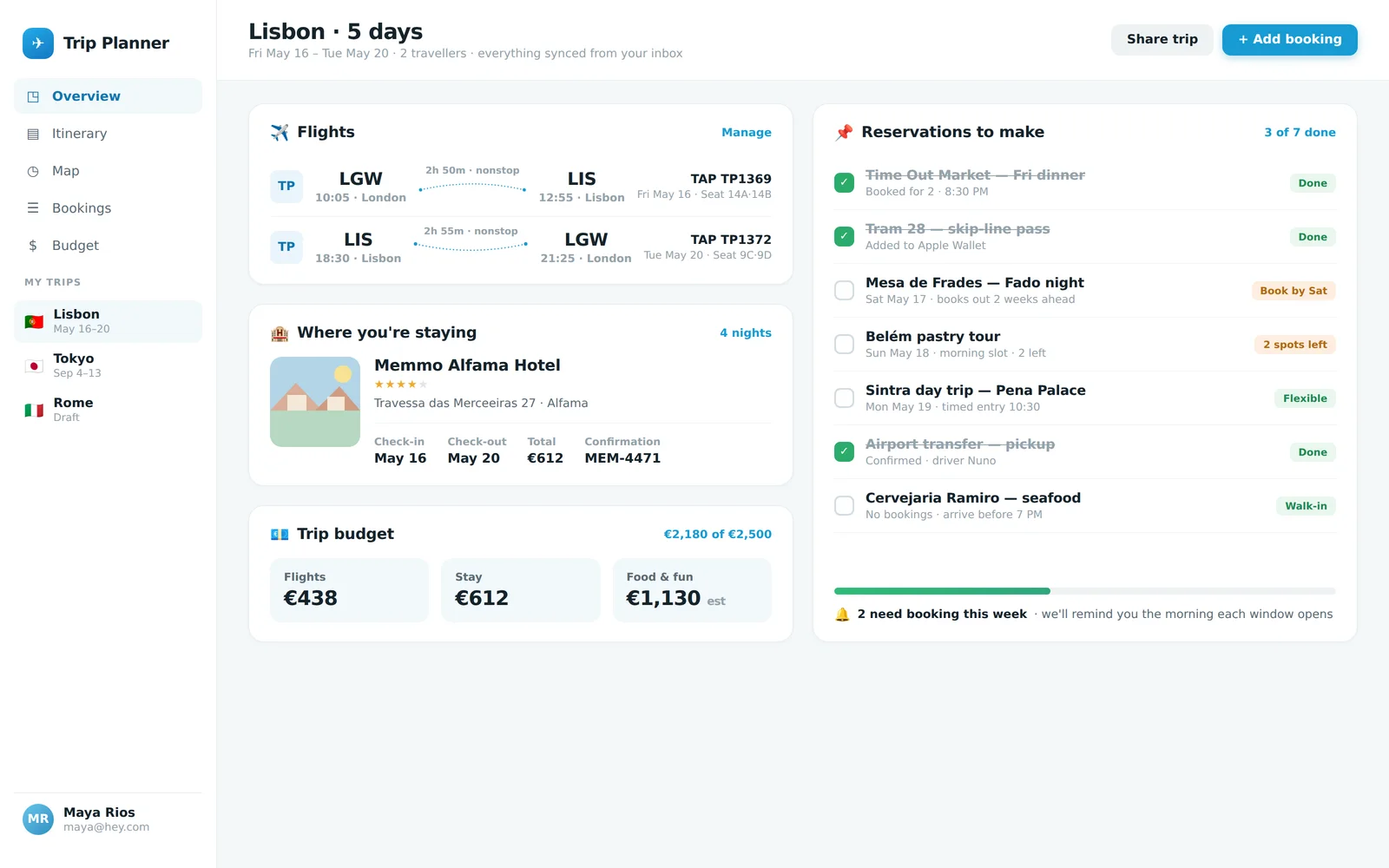This screenshot has width=1389, height=868.
Task: Click the 4 nights link
Action: click(746, 333)
